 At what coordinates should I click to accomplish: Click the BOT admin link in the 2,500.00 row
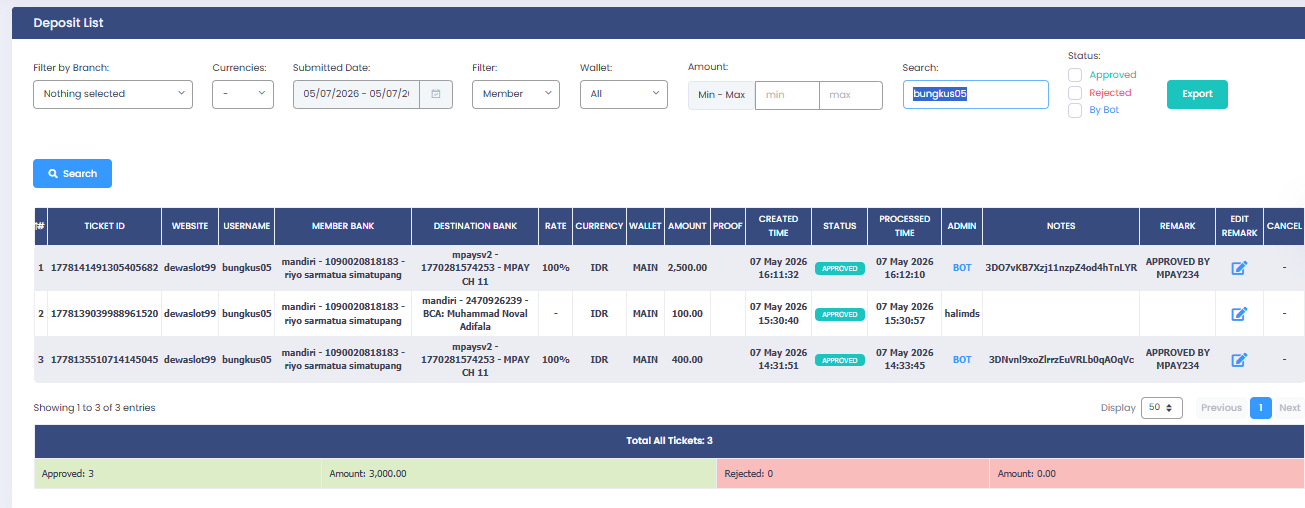click(962, 268)
